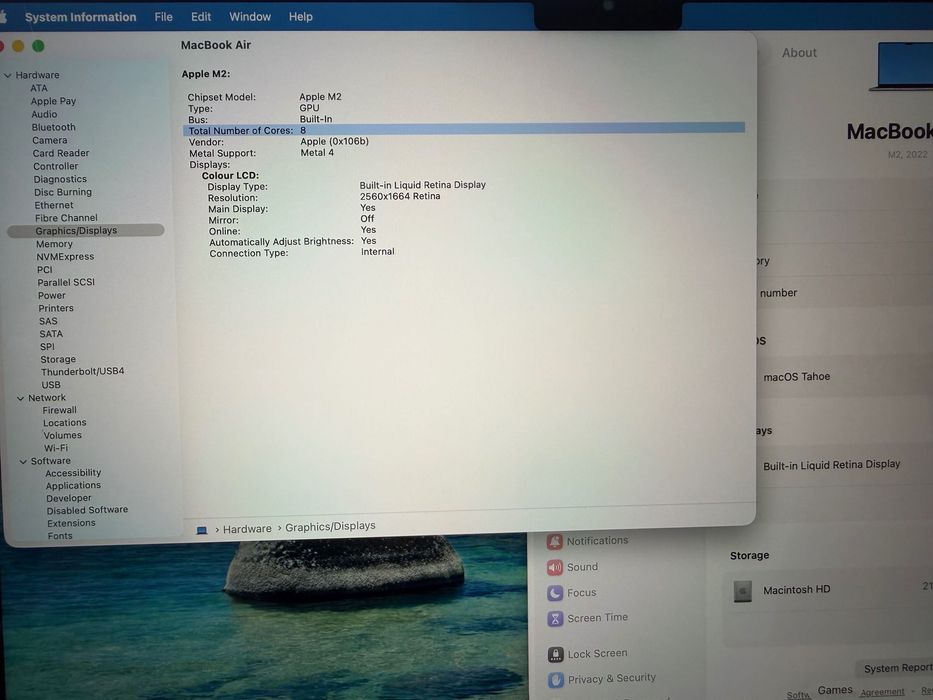Open the Edit menu

(201, 17)
